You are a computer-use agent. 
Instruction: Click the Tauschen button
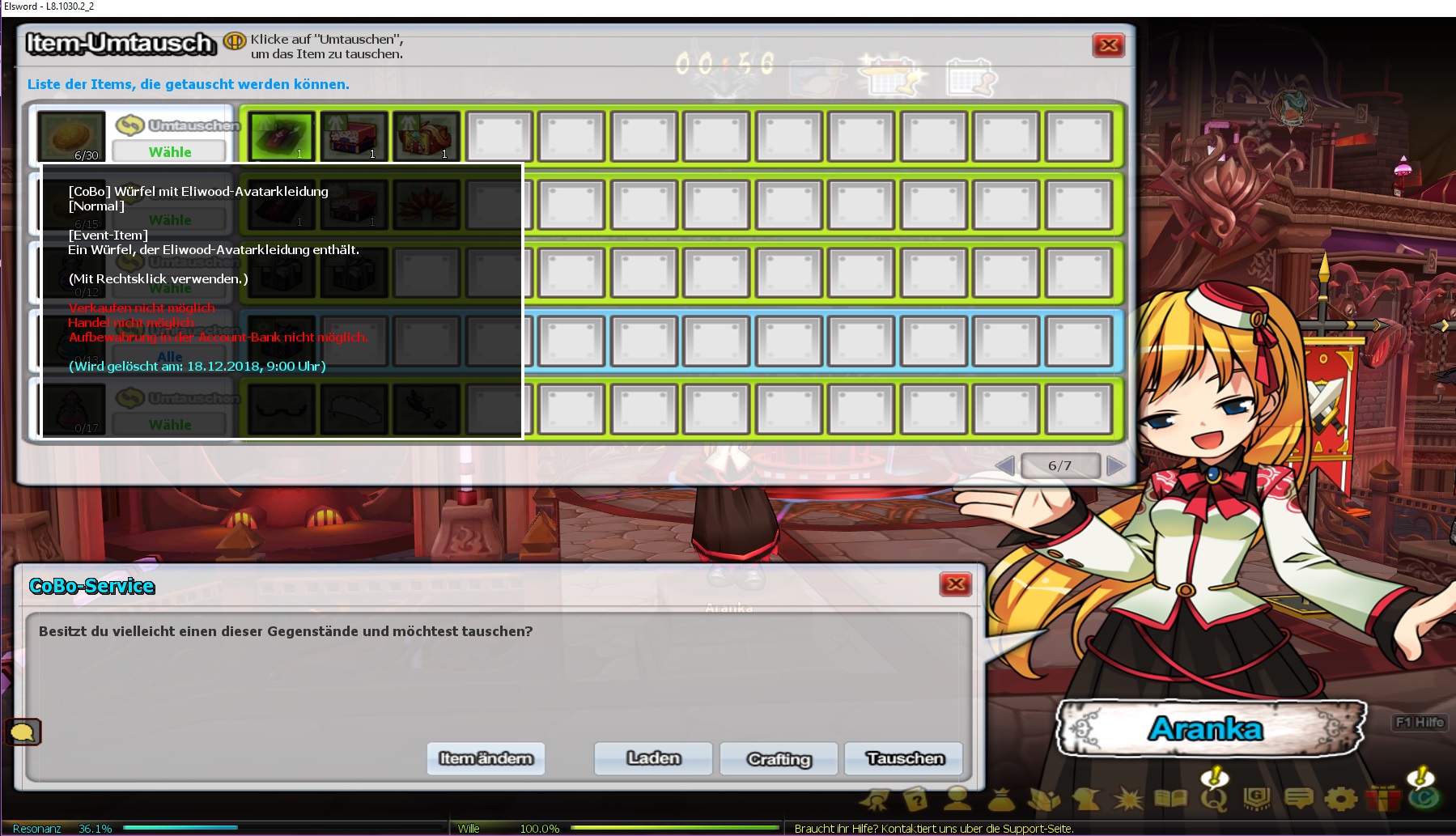904,758
